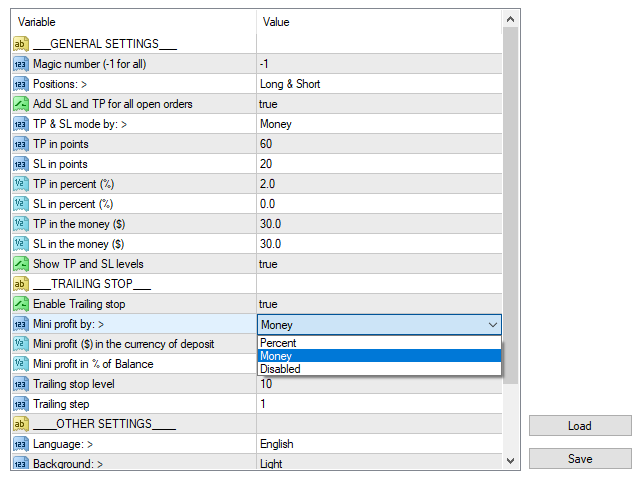Click the boolean icon beside Add SL and TP

click(x=20, y=104)
